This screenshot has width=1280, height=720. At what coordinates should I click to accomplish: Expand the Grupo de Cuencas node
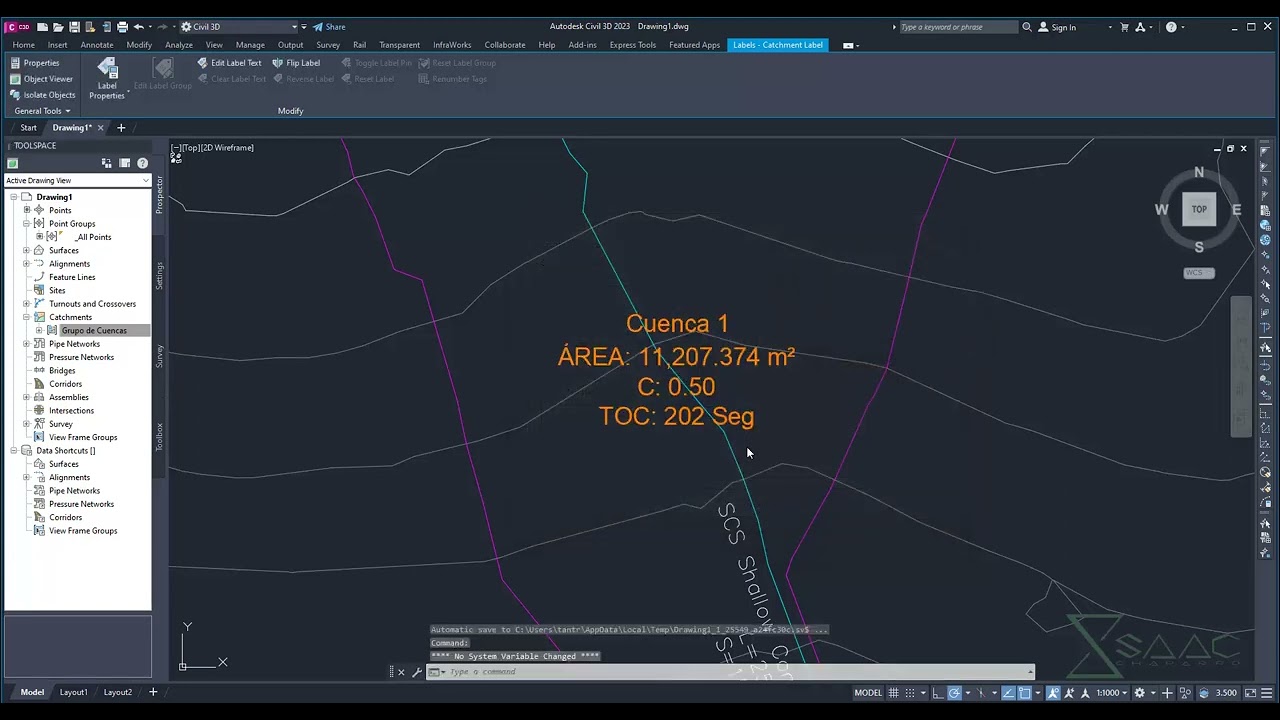(x=39, y=330)
